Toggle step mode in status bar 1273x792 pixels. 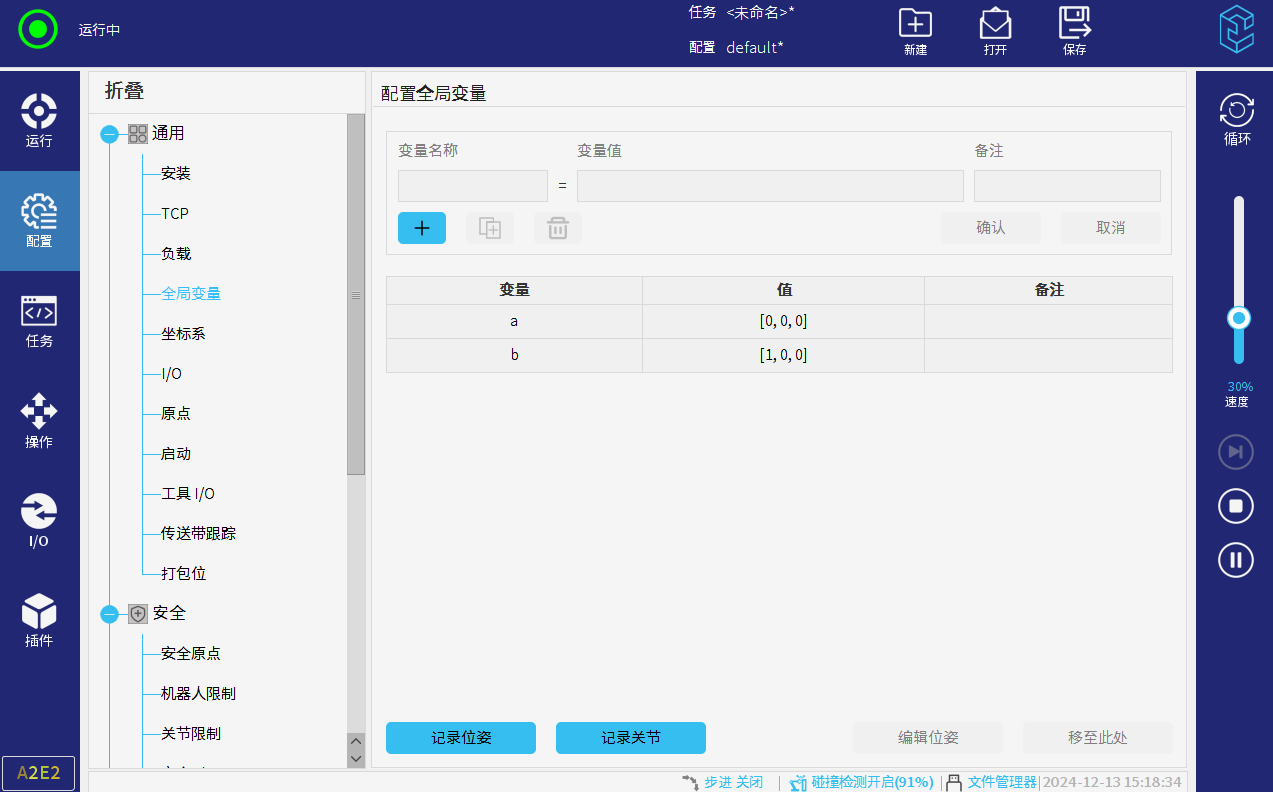pyautogui.click(x=723, y=782)
